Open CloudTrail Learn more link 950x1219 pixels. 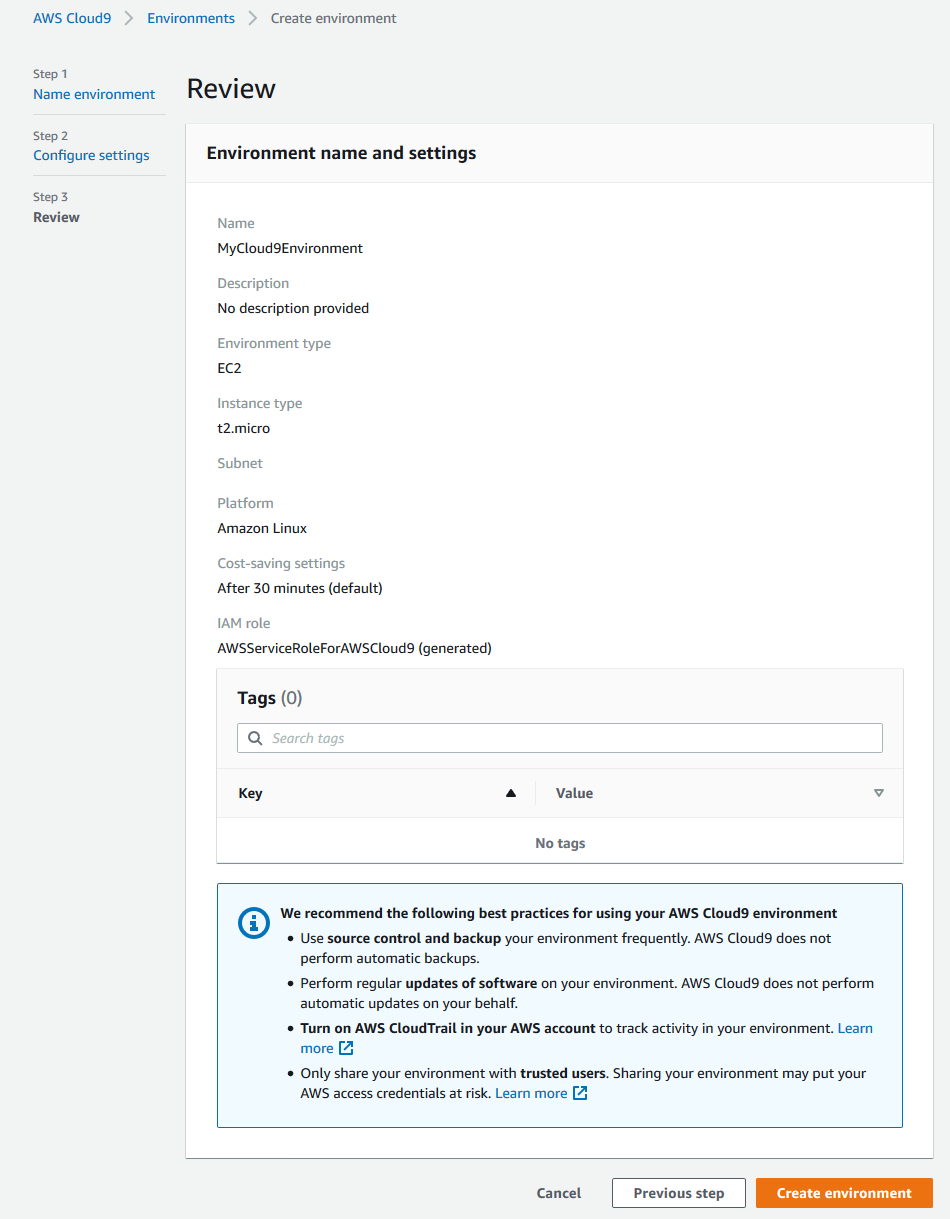coord(855,1028)
